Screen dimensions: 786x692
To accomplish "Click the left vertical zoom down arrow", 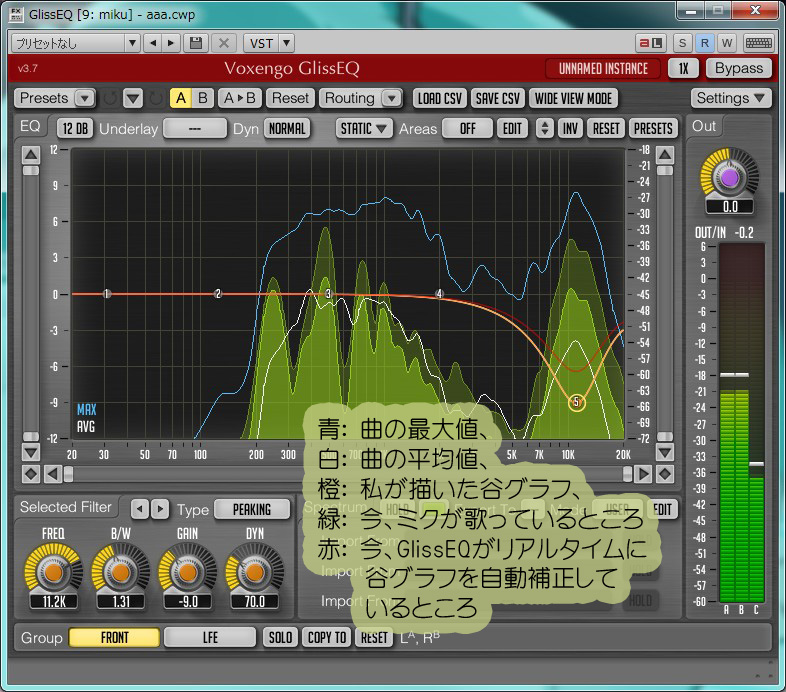I will click(31, 453).
